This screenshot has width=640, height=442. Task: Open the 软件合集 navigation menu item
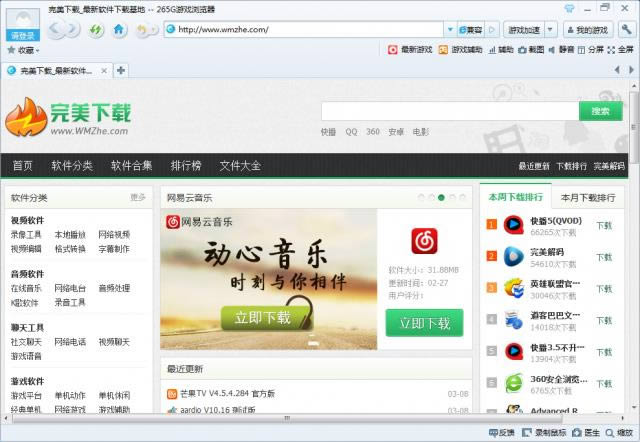coord(131,166)
